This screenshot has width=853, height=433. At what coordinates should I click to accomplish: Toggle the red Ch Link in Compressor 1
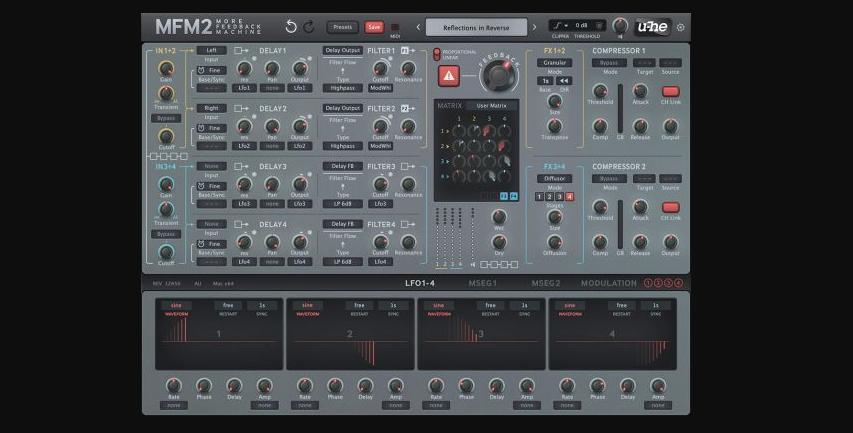point(670,91)
